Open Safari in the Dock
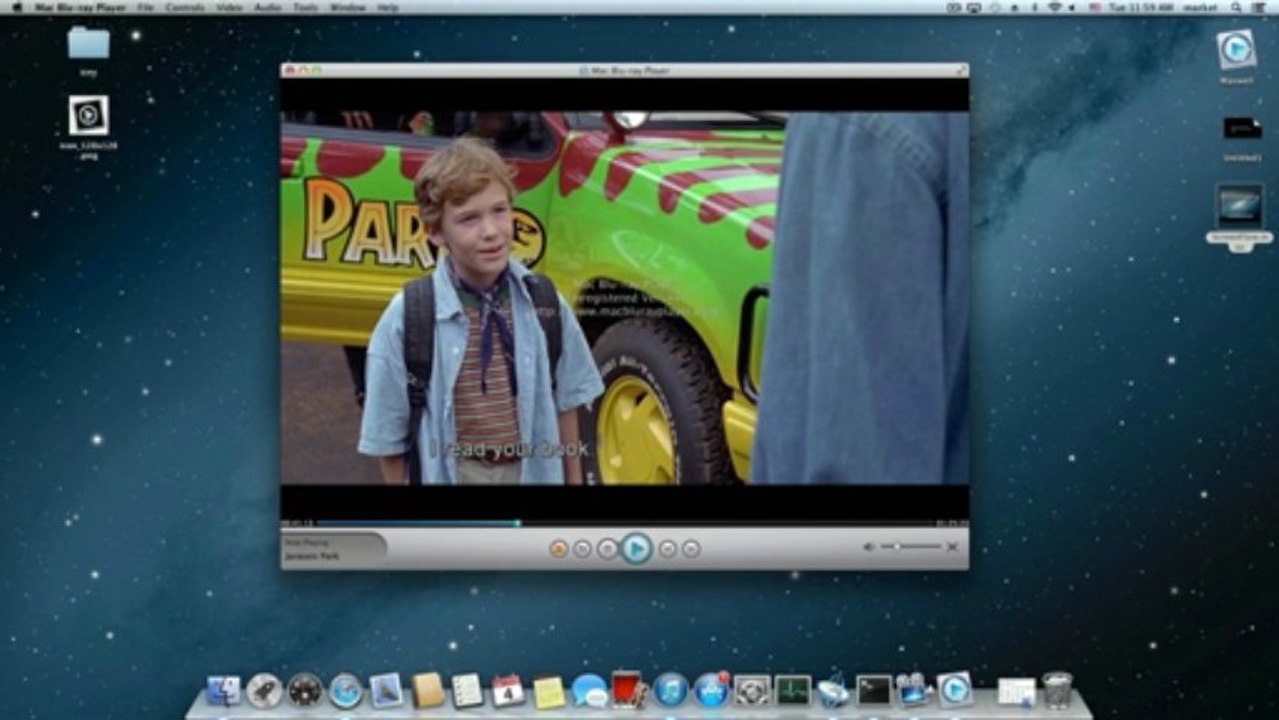Screen dimensions: 1279x720 pos(345,690)
